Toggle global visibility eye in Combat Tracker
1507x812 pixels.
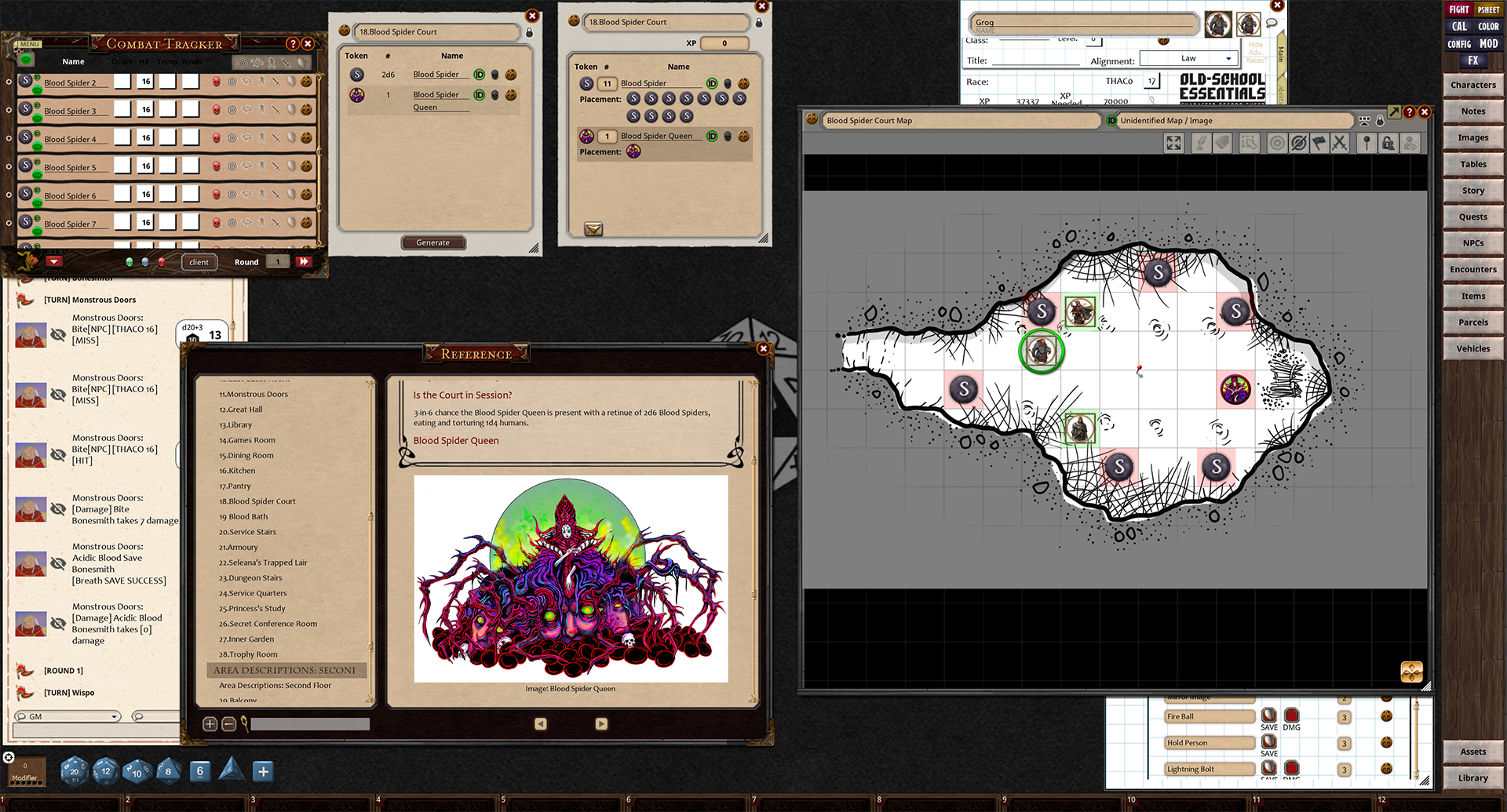(26, 60)
